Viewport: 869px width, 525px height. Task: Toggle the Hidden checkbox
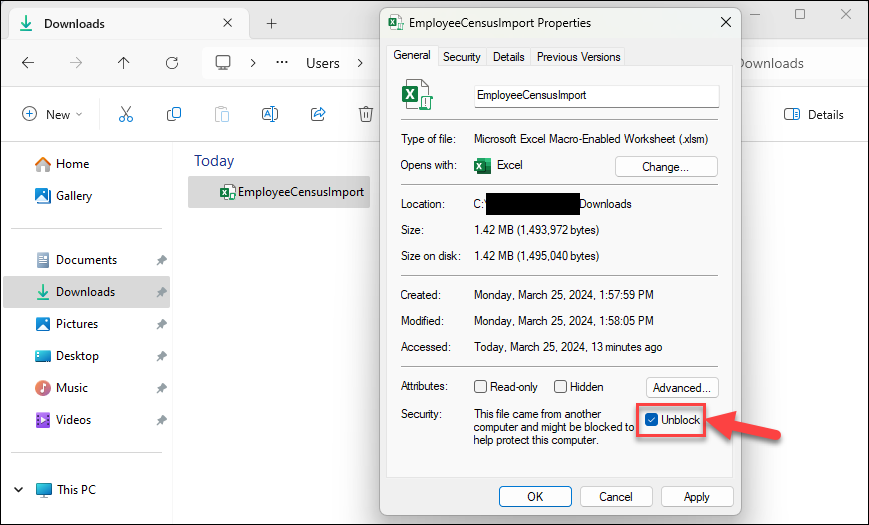[560, 386]
